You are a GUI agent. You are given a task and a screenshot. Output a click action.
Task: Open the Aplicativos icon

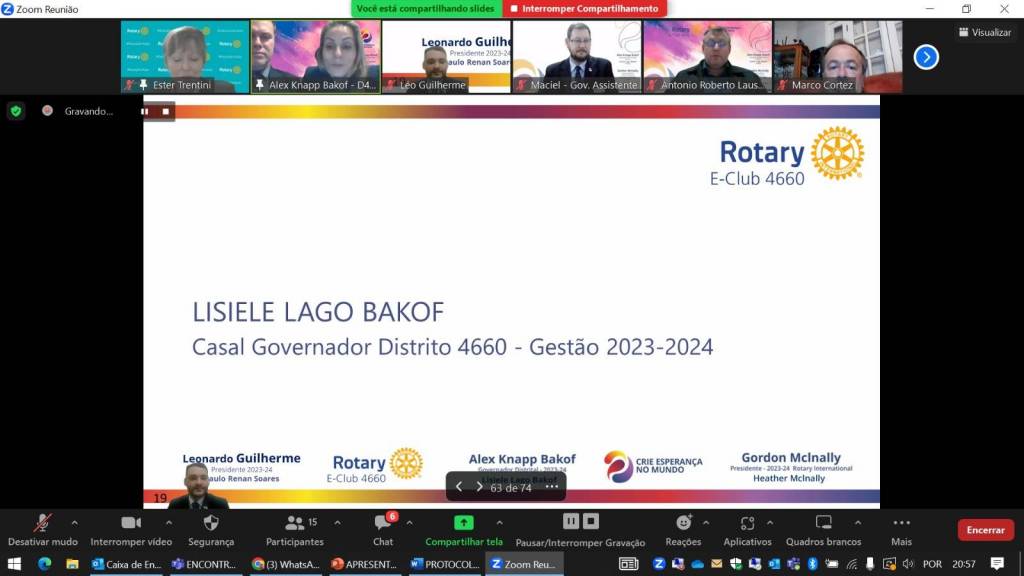click(747, 523)
